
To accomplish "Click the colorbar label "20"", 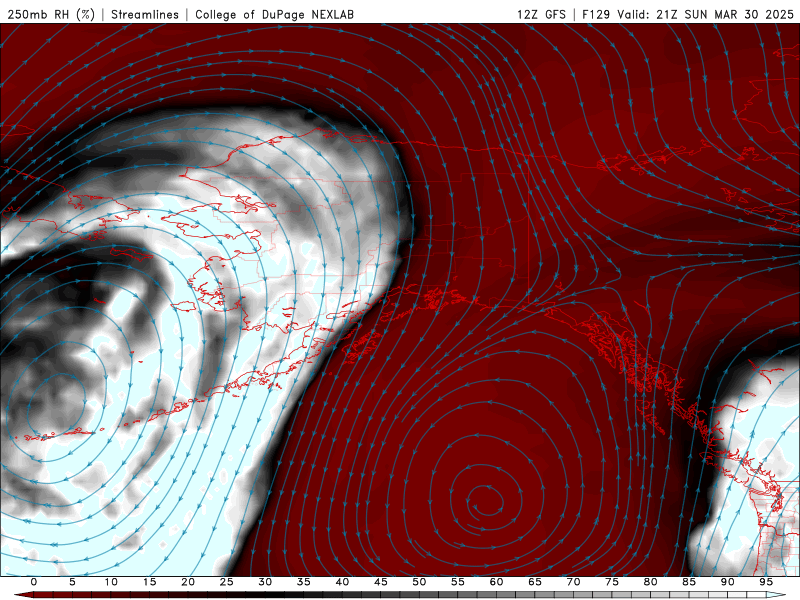I will [188, 582].
